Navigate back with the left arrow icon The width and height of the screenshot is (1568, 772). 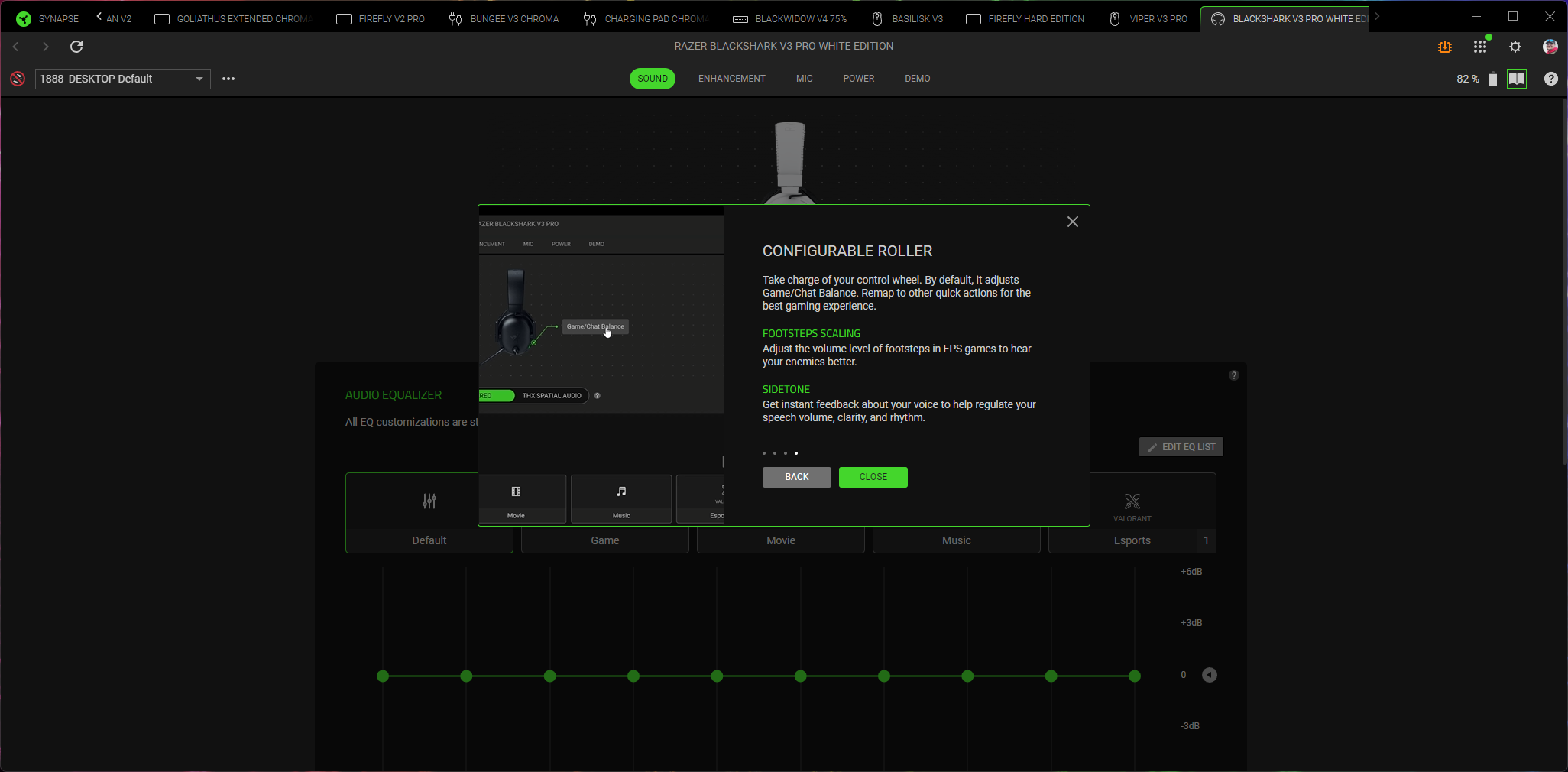click(x=16, y=47)
